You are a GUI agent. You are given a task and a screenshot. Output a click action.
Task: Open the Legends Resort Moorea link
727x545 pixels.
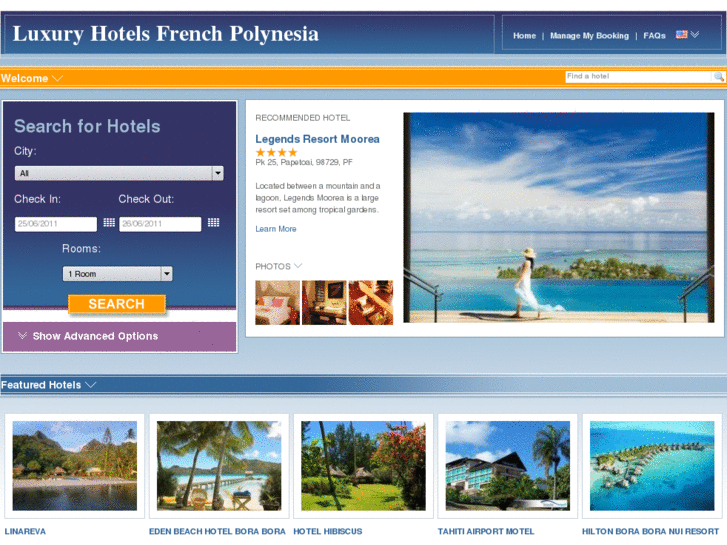(x=317, y=139)
